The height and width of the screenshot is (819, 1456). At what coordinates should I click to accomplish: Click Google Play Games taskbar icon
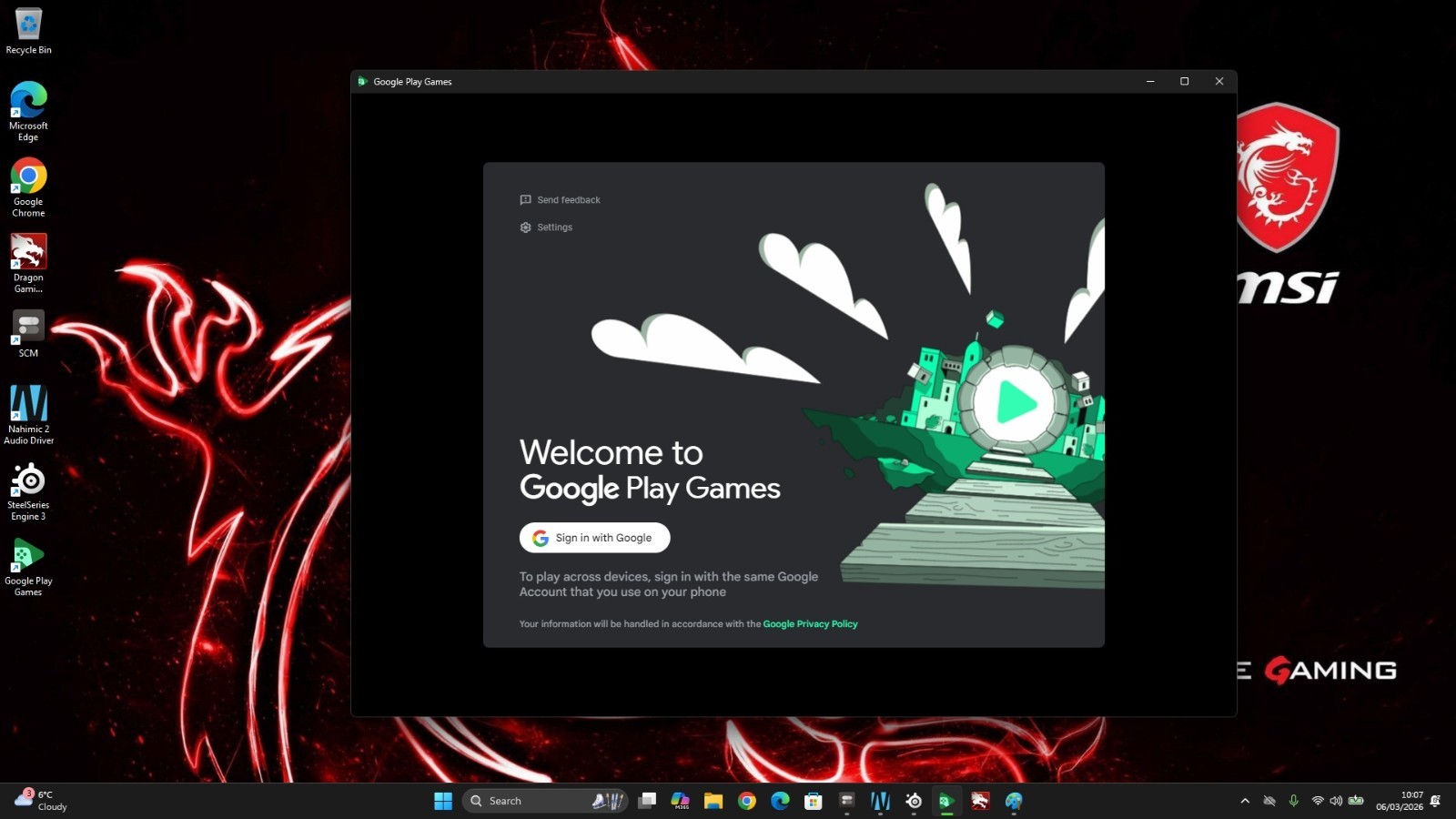click(x=946, y=801)
